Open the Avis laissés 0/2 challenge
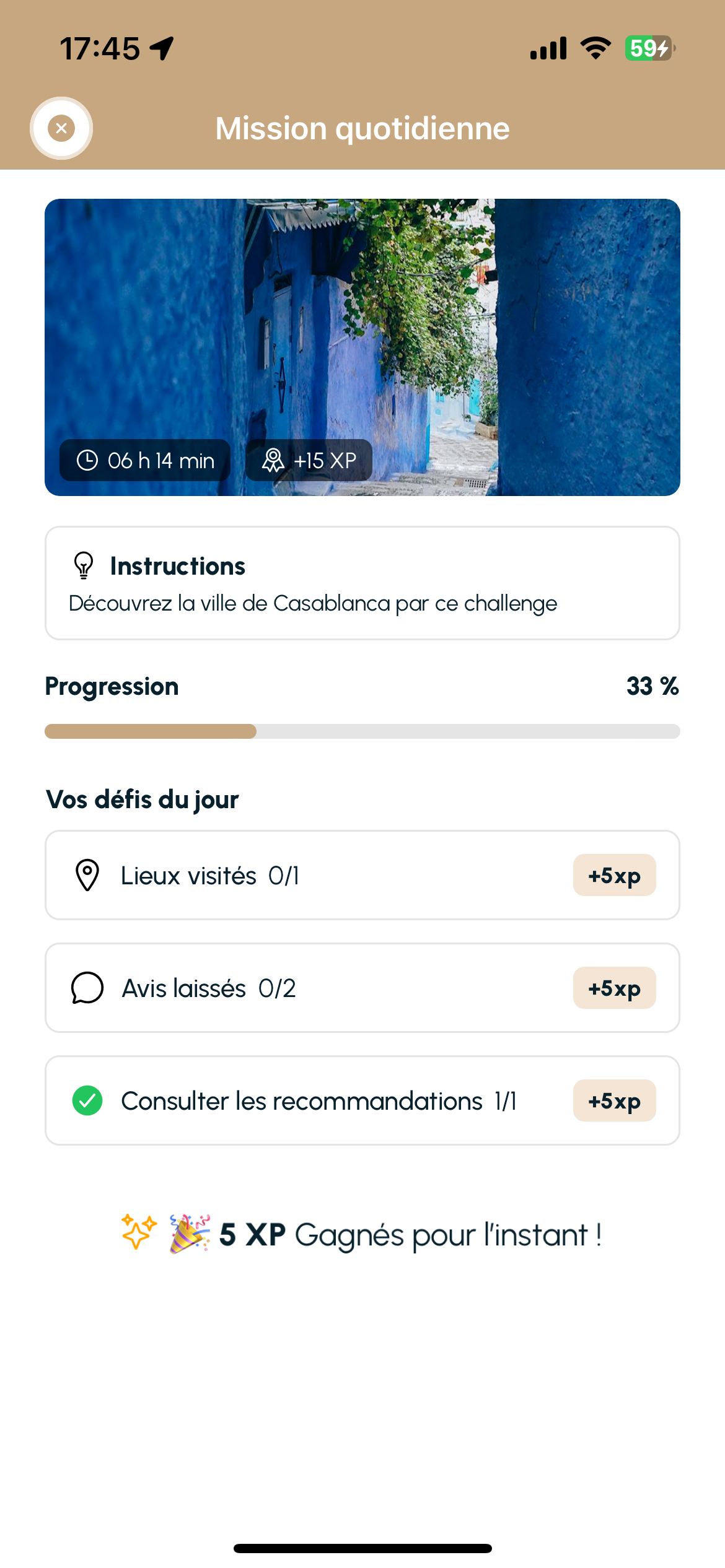725x1568 pixels. click(362, 988)
